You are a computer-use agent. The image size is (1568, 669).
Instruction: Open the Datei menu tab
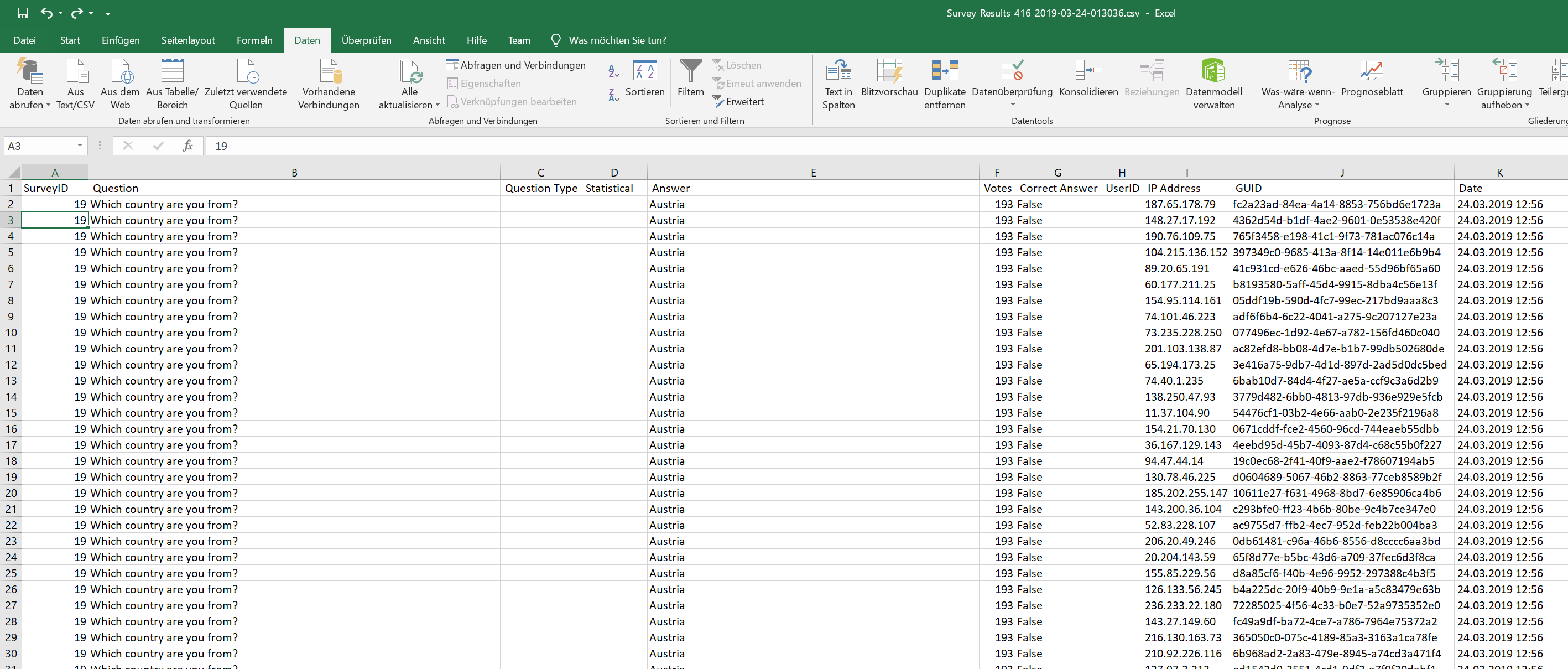pos(24,40)
